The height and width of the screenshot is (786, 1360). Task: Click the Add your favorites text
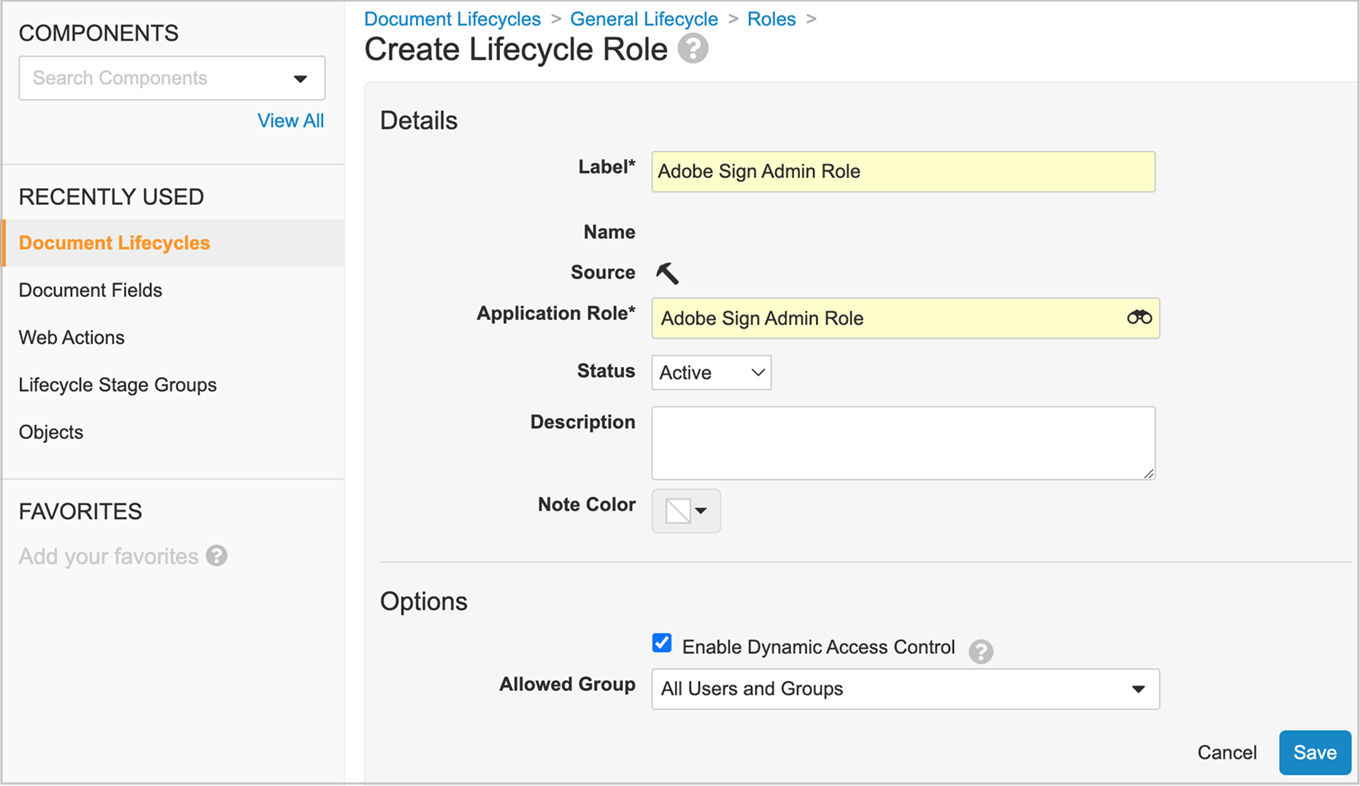[109, 556]
